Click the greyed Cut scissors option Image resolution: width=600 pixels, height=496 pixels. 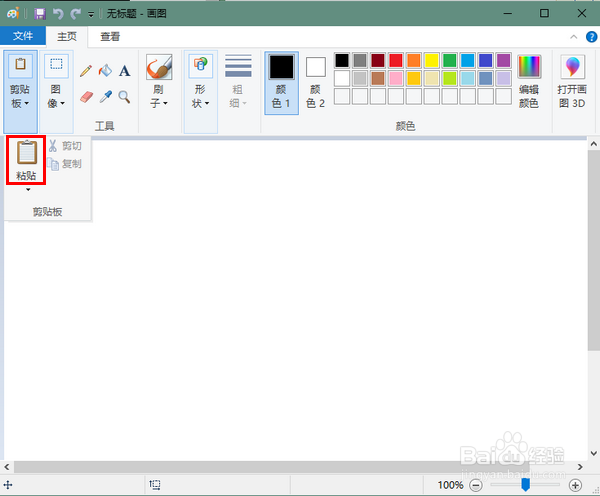65,146
